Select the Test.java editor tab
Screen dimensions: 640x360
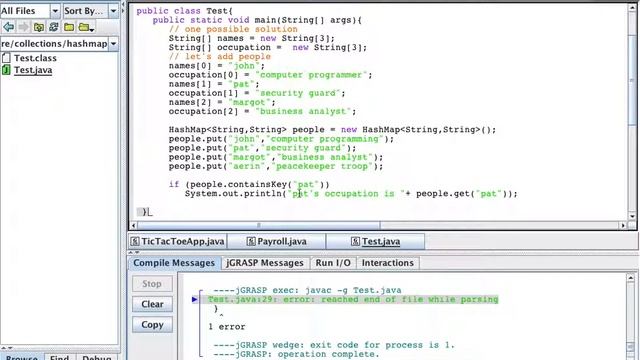375,242
